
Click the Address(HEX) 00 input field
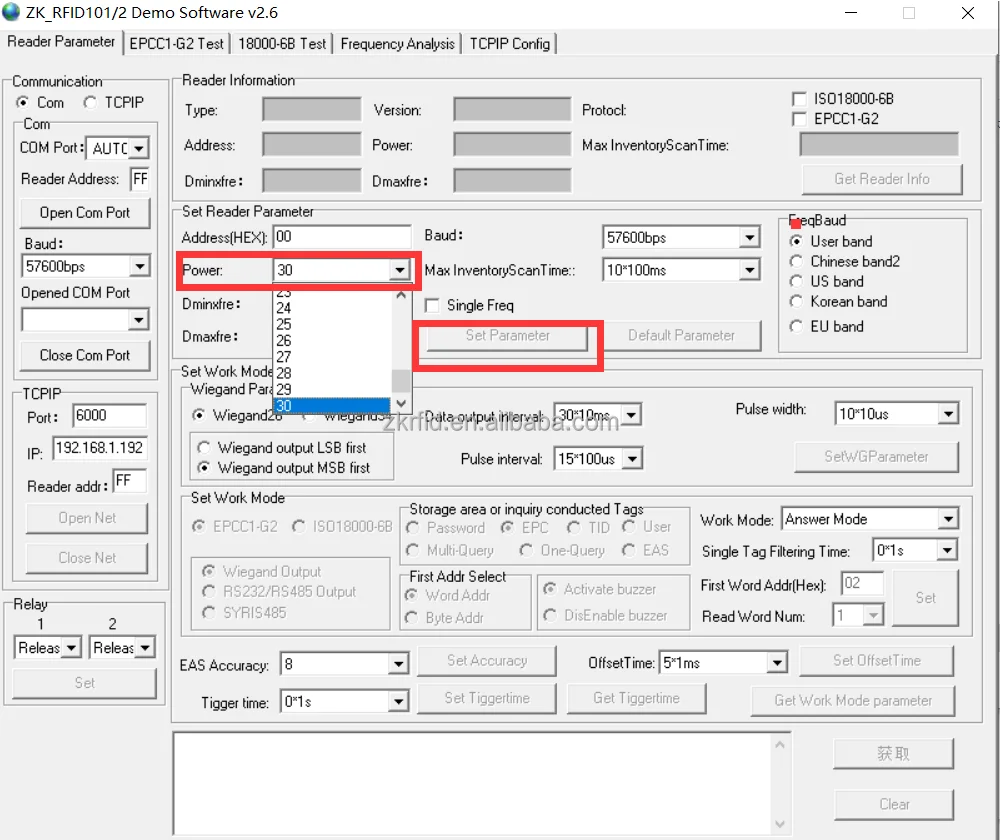pyautogui.click(x=342, y=237)
